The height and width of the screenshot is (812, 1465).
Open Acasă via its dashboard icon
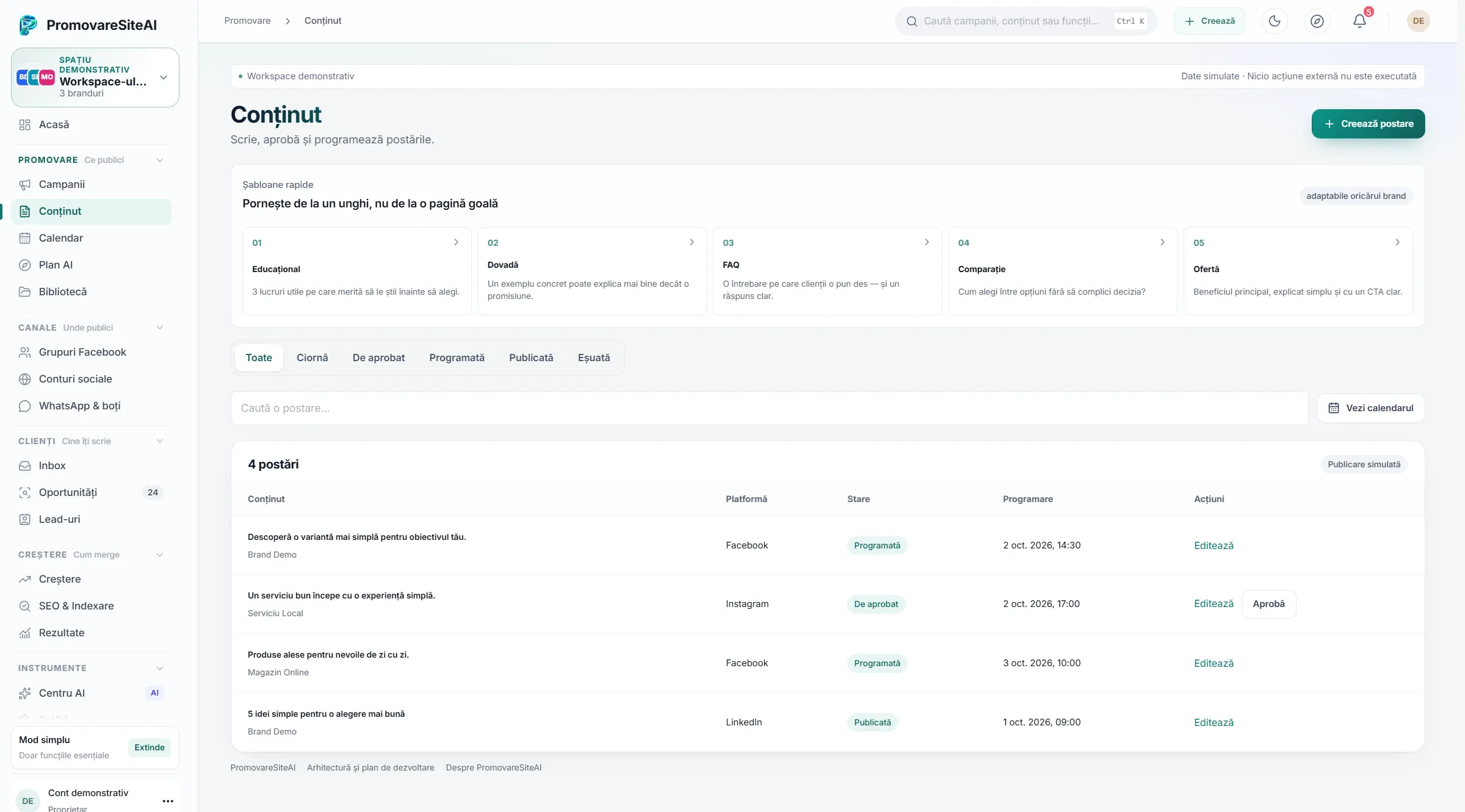25,124
